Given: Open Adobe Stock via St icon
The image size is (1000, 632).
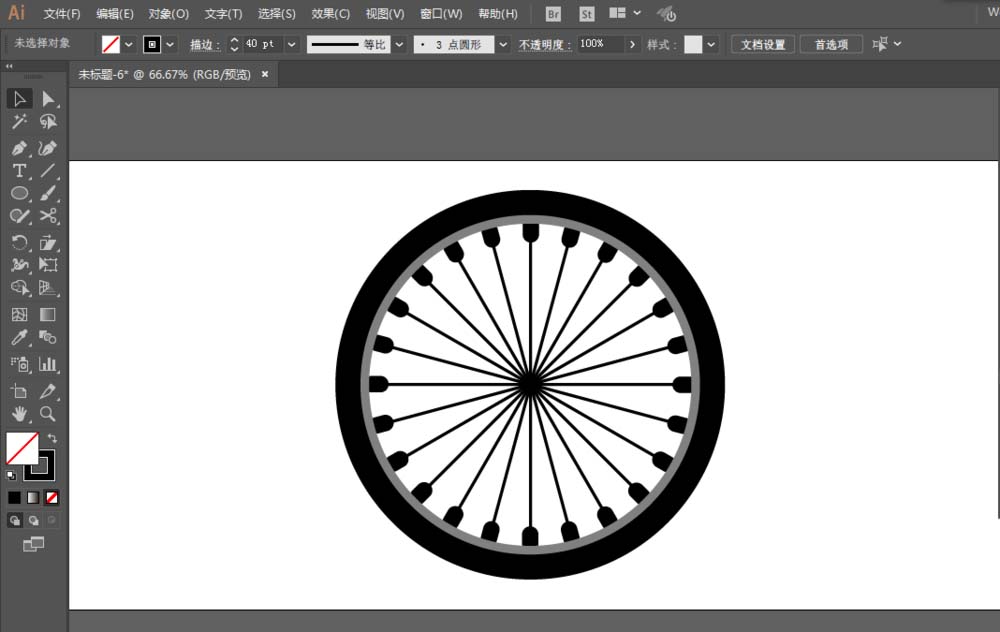Looking at the screenshot, I should point(587,14).
